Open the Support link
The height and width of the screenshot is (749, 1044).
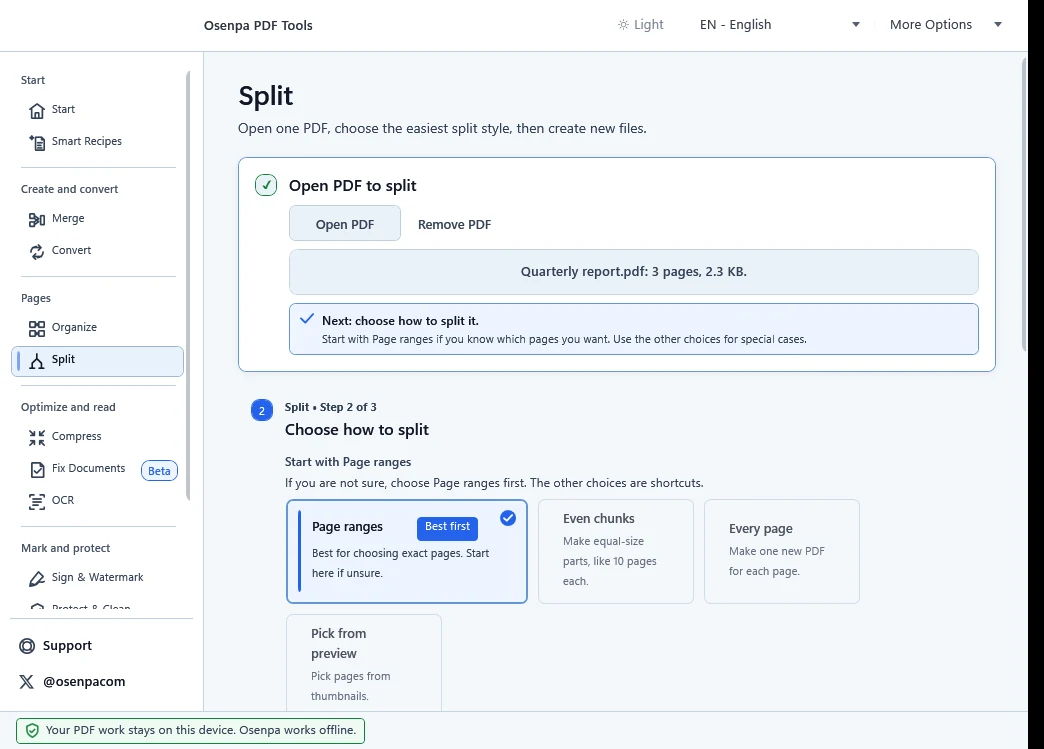[x=56, y=646]
